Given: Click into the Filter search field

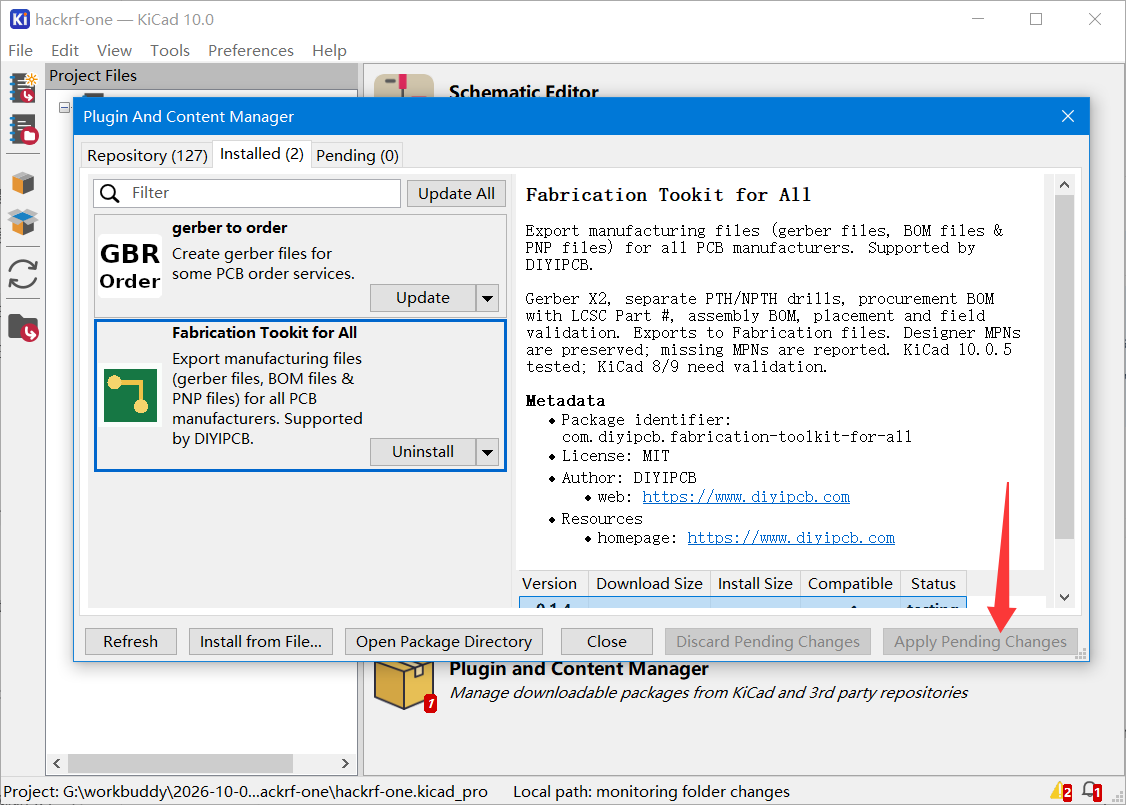Looking at the screenshot, I should tap(247, 193).
